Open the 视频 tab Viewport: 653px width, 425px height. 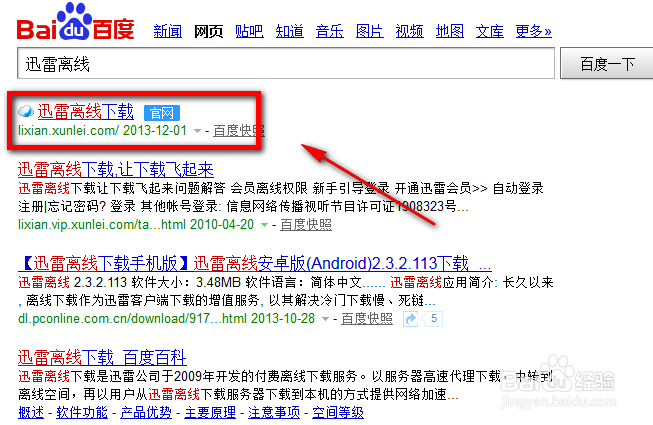(409, 31)
